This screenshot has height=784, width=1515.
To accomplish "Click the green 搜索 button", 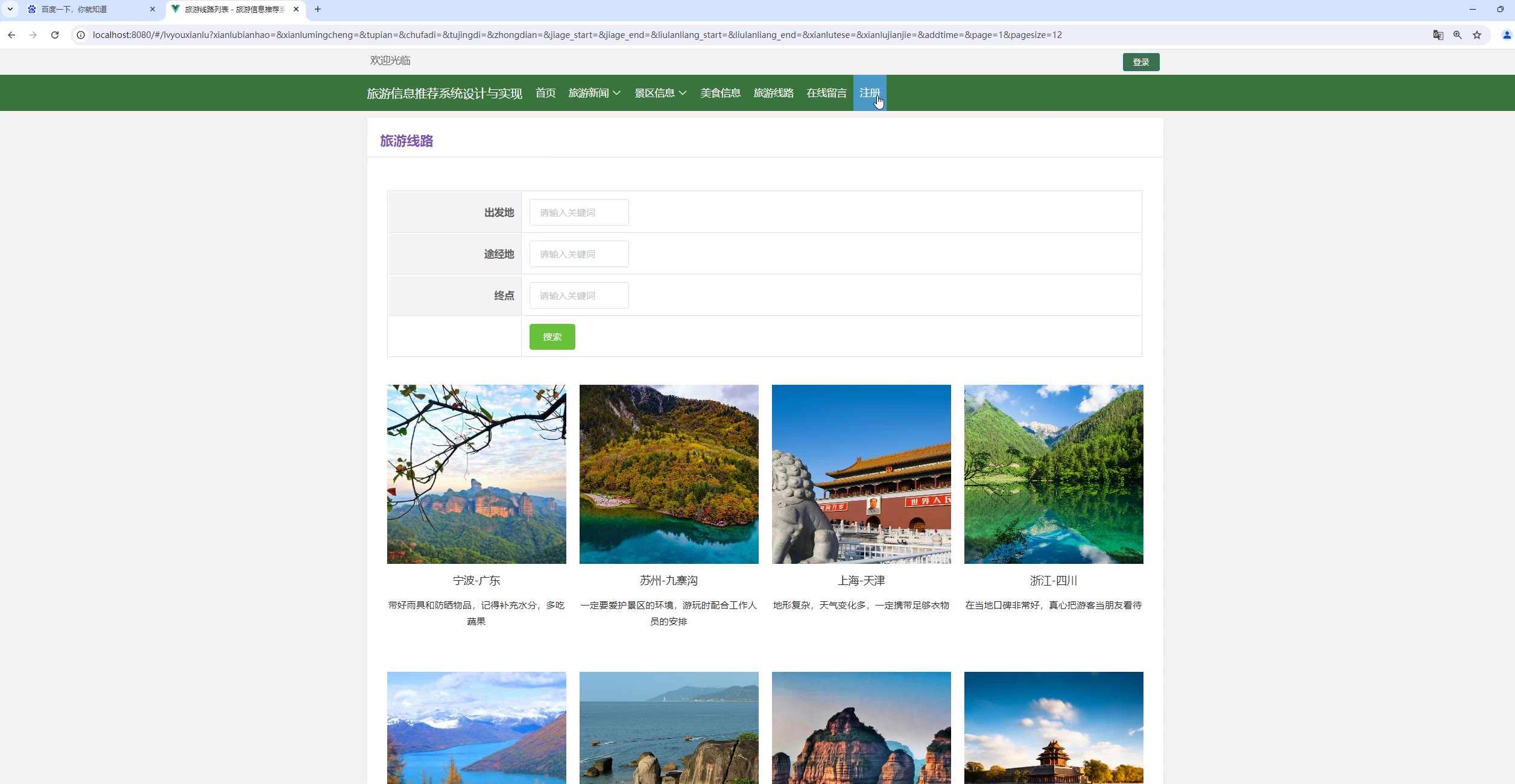I will (552, 337).
